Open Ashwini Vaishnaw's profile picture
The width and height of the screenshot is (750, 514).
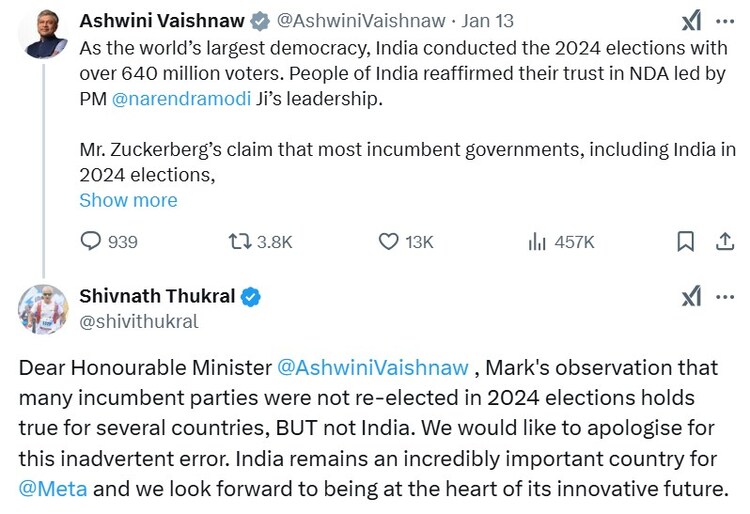click(x=42, y=34)
